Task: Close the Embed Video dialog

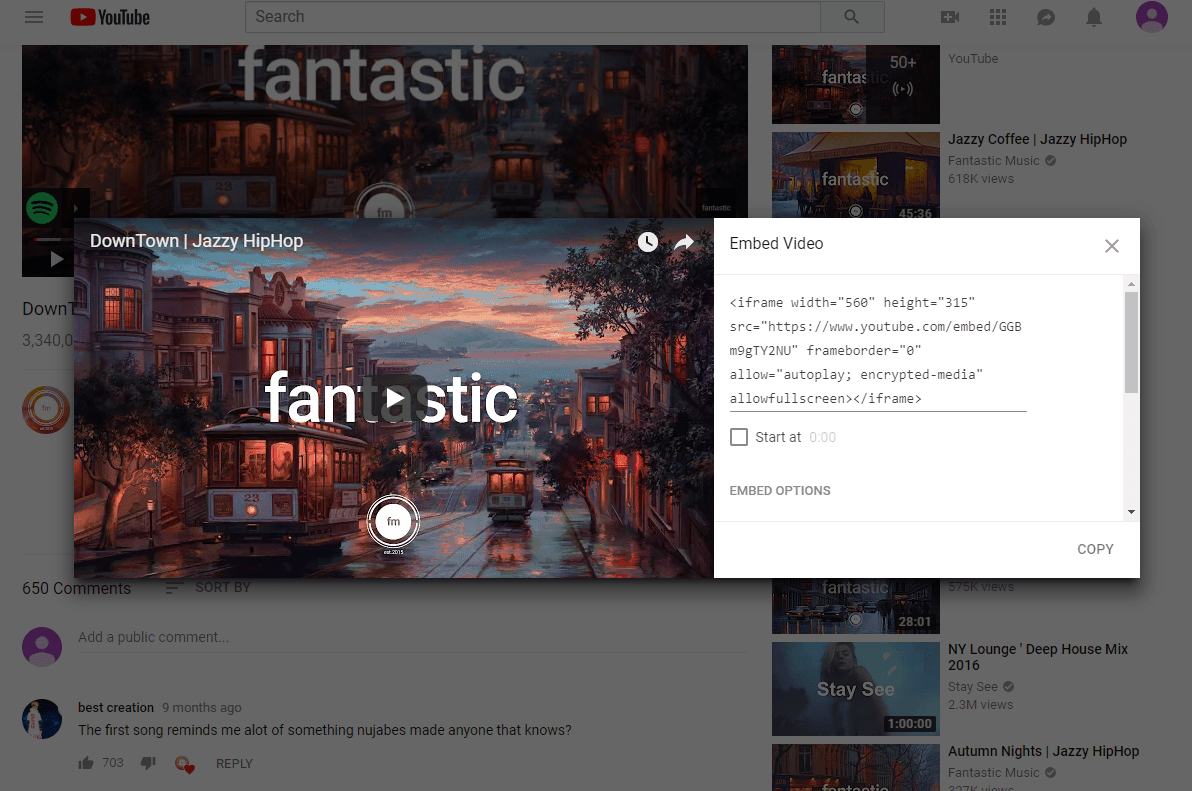Action: click(1111, 245)
